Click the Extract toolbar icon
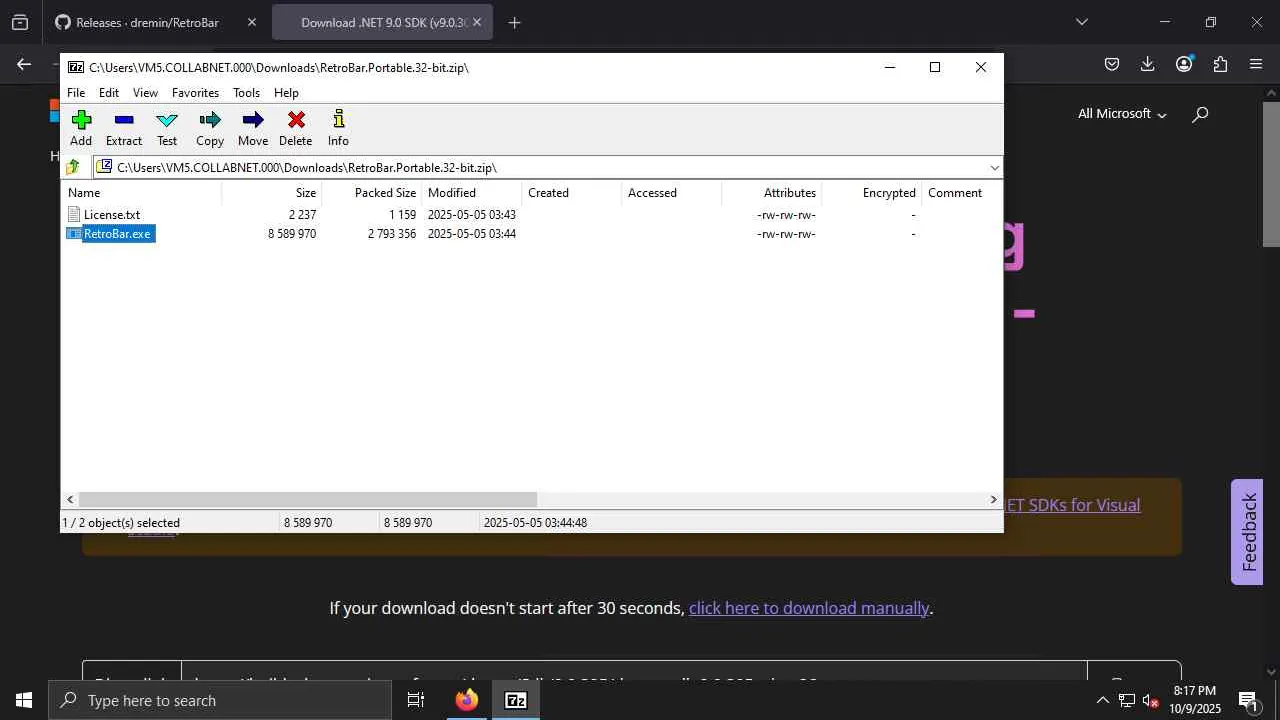 click(124, 120)
